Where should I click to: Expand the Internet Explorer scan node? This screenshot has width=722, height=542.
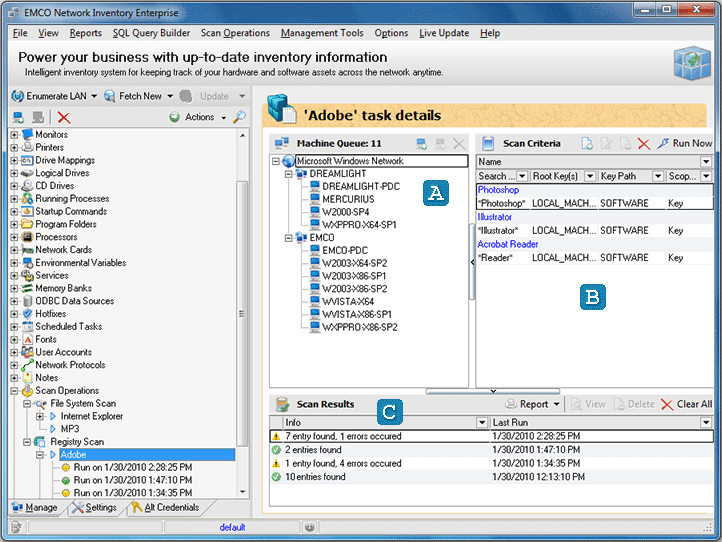click(40, 416)
